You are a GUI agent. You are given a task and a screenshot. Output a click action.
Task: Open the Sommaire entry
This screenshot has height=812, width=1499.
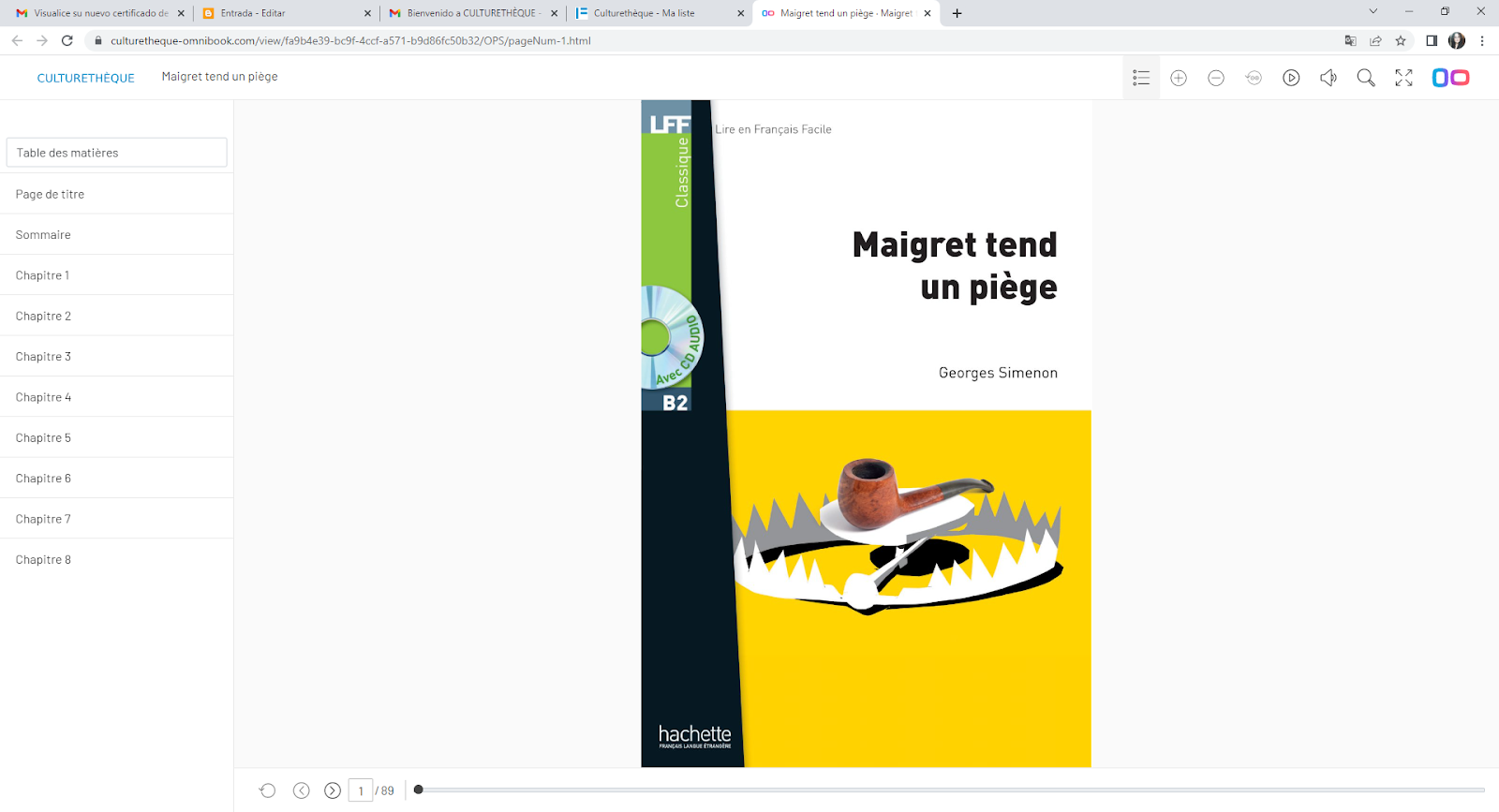point(116,234)
